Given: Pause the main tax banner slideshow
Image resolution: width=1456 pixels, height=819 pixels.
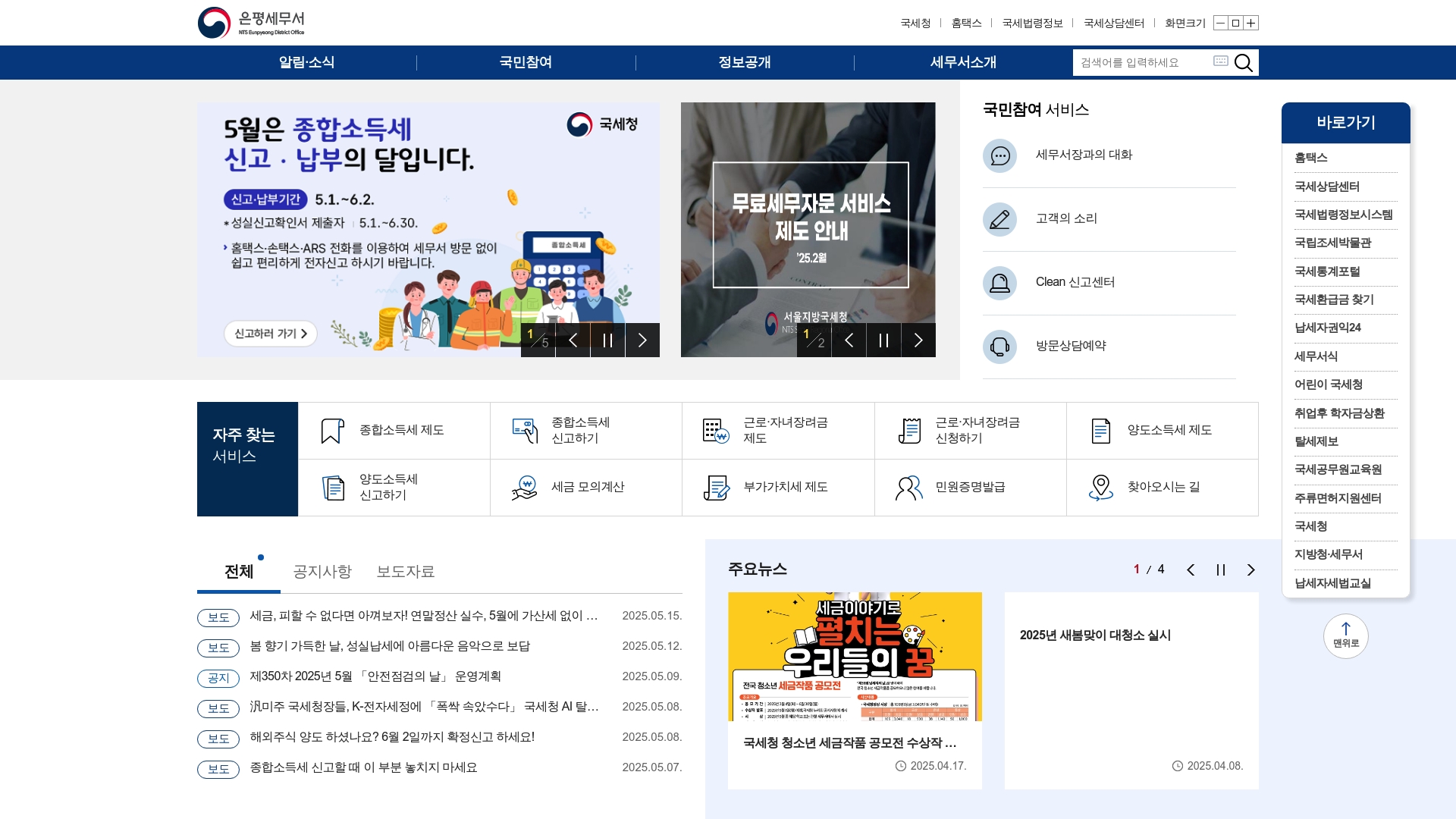Looking at the screenshot, I should 607,340.
